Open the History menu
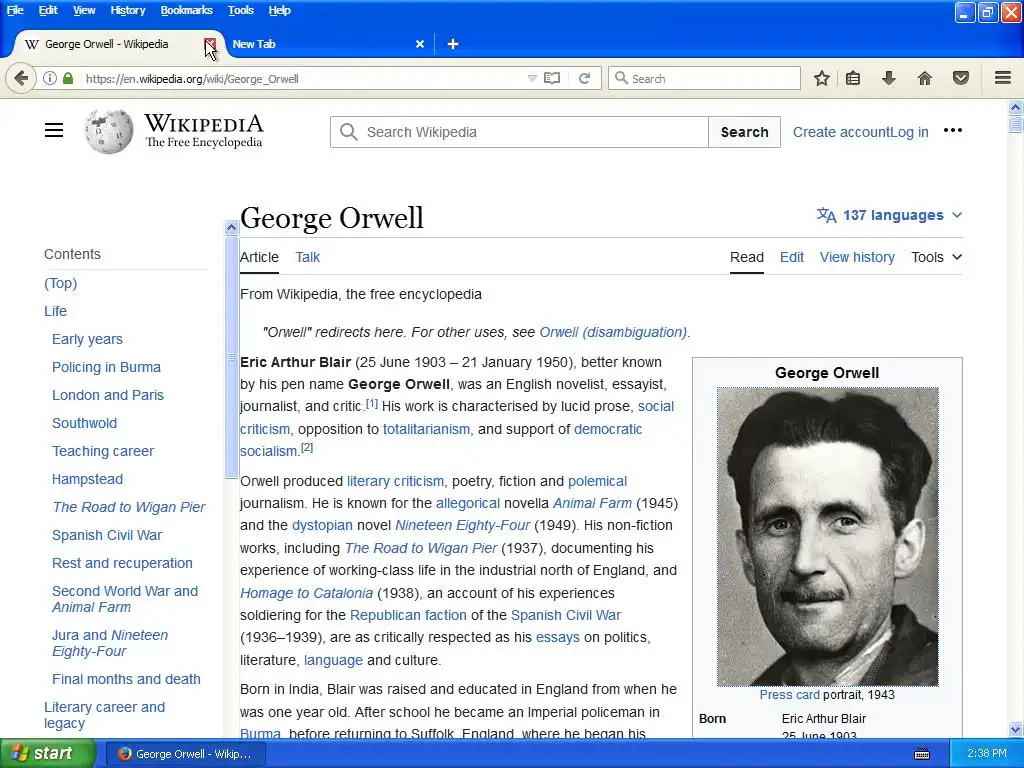The width and height of the screenshot is (1024, 768). [x=127, y=10]
